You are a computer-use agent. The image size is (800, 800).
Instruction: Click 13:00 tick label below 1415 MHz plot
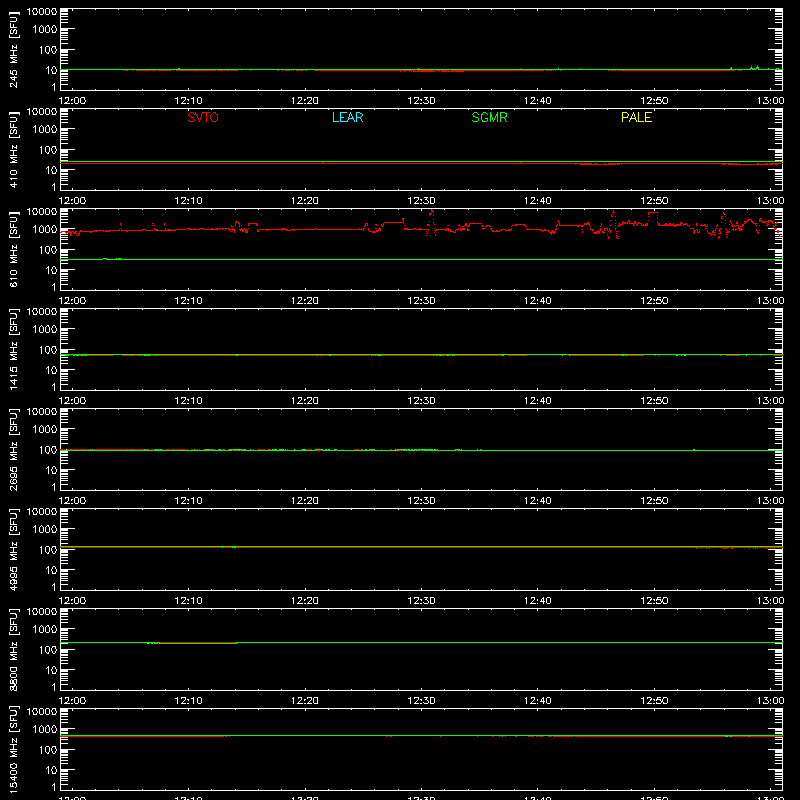click(x=770, y=401)
